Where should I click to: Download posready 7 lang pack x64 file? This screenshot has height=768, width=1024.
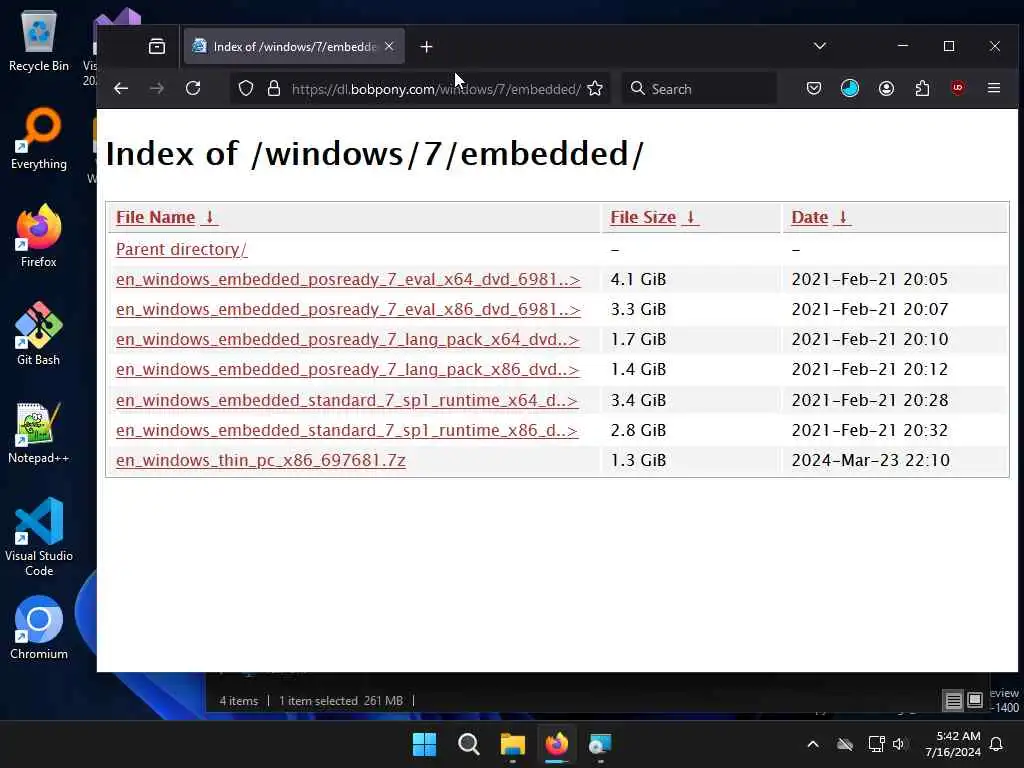coord(347,340)
